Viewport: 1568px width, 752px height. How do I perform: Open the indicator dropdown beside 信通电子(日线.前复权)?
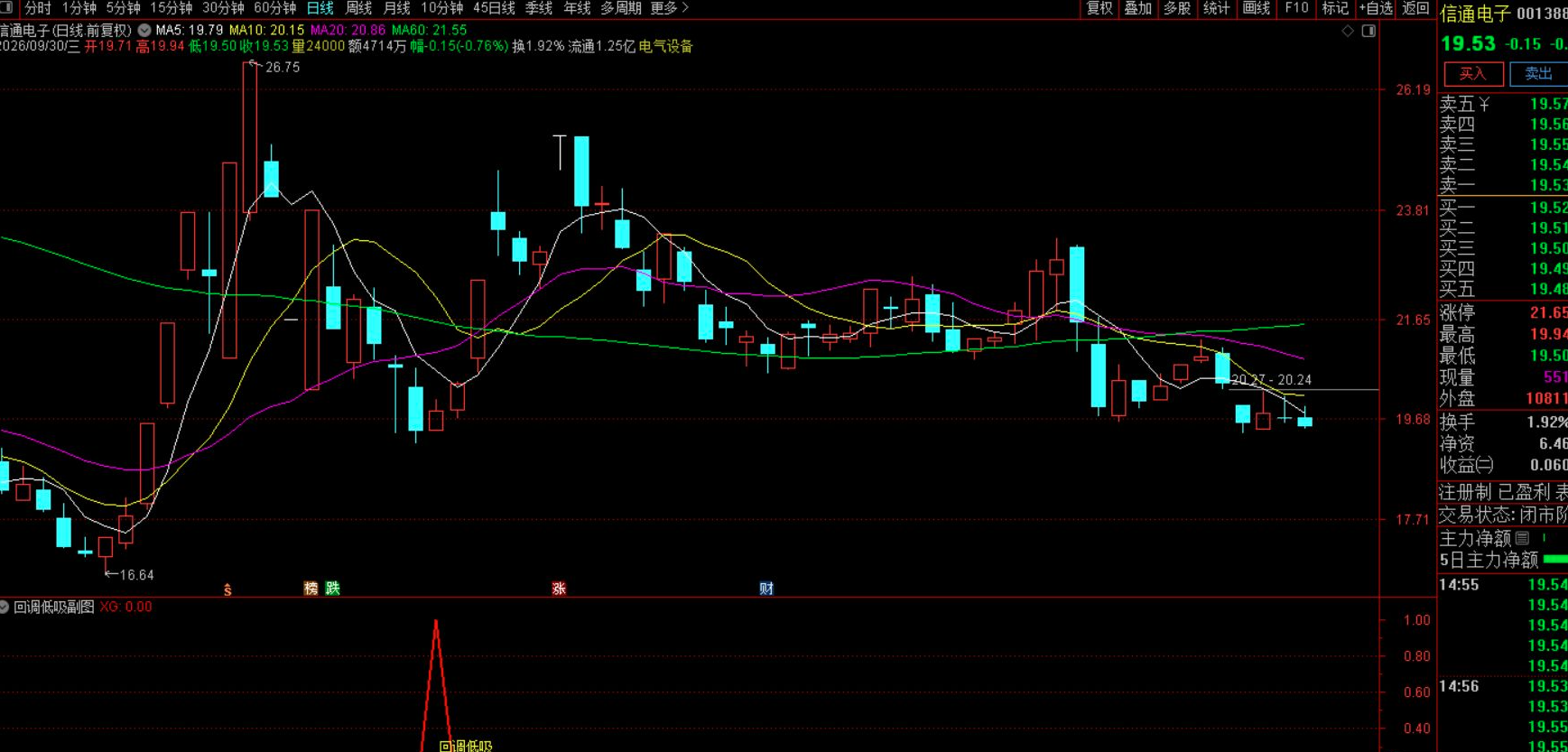coord(144,31)
